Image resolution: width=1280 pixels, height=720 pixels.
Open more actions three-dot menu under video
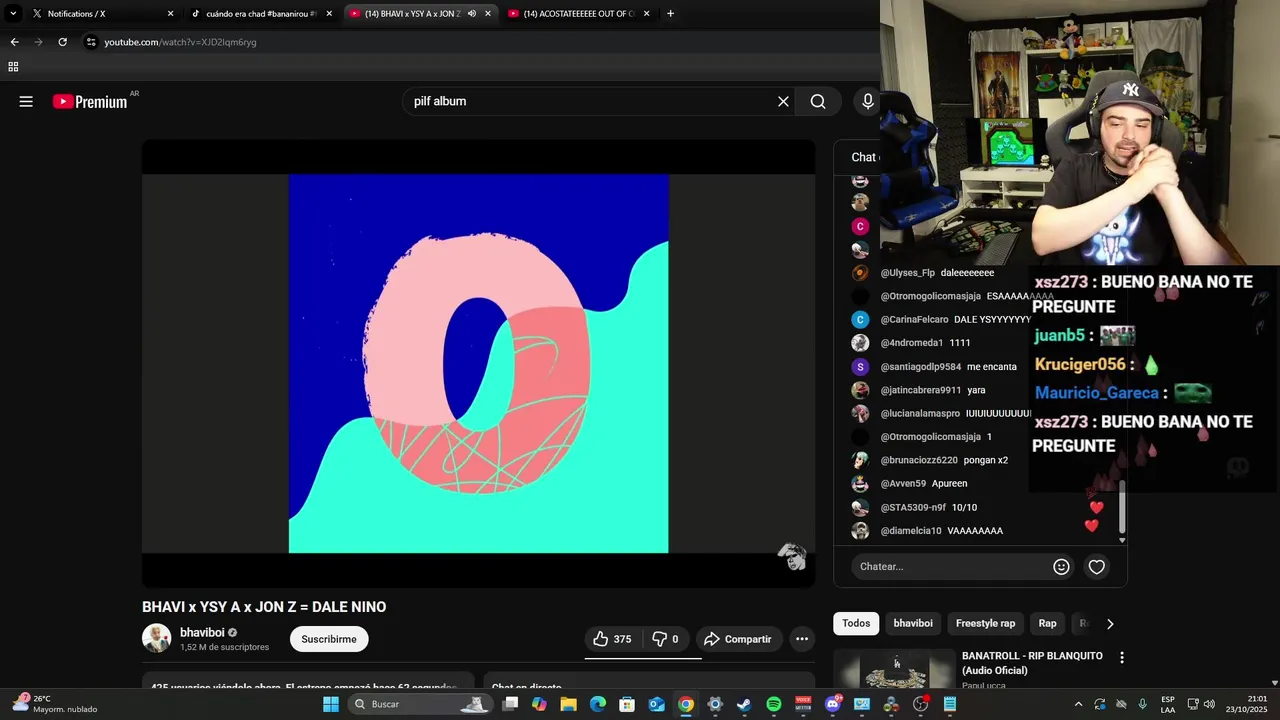(802, 639)
